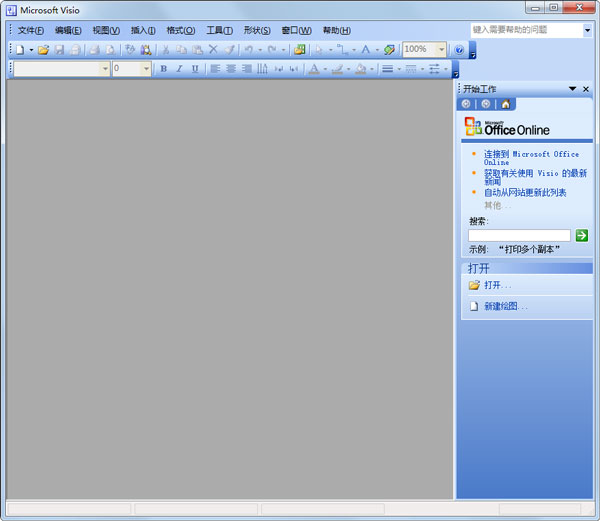Screen dimensions: 600x521
Task: Toggle Align Left
Action: (x=215, y=69)
